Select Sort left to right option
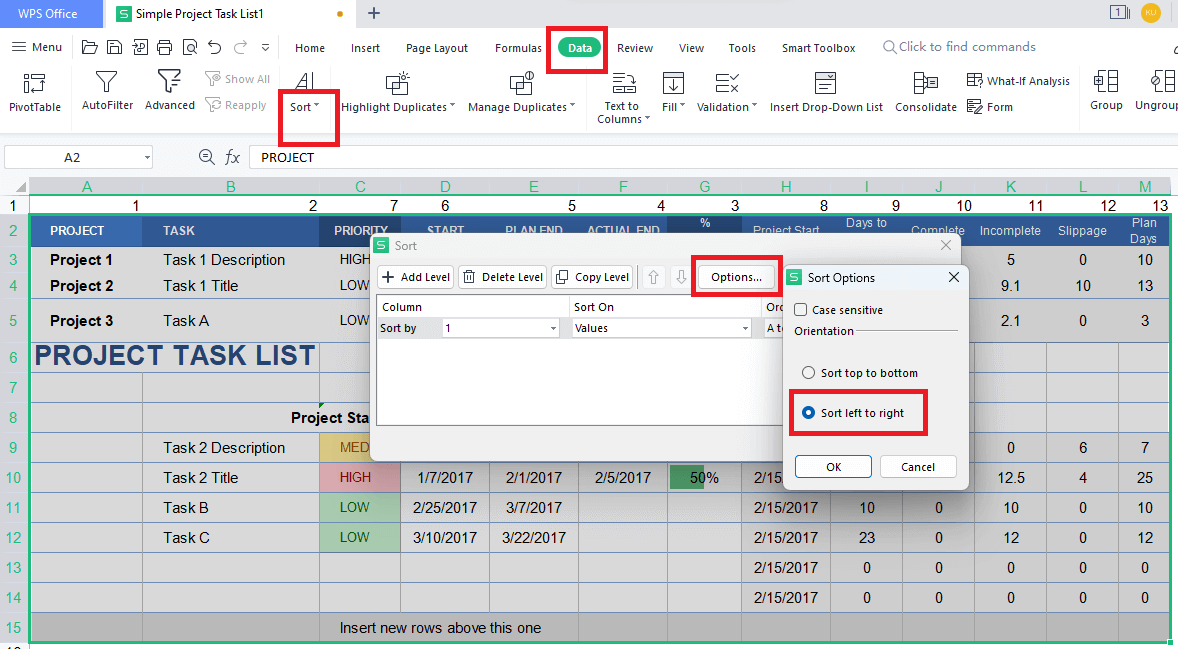This screenshot has height=649, width=1178. click(809, 413)
